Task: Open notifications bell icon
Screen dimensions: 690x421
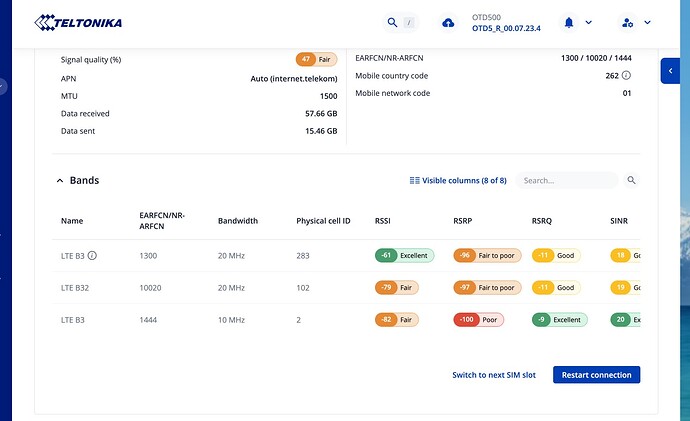Action: point(569,22)
